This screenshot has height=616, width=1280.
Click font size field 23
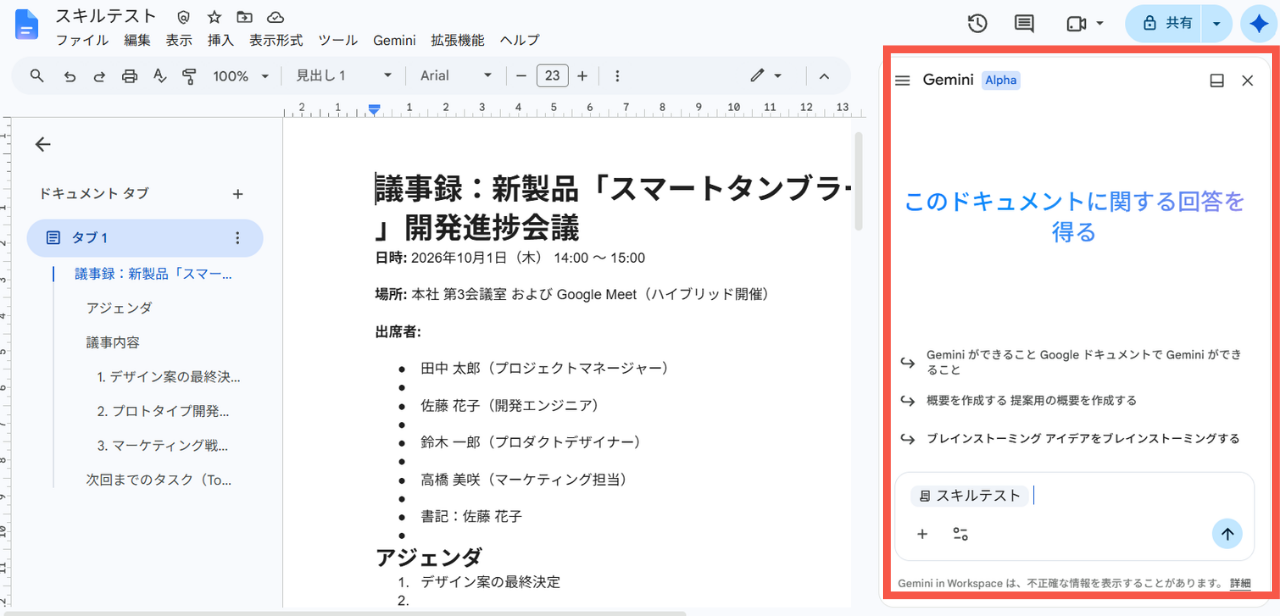click(x=552, y=76)
